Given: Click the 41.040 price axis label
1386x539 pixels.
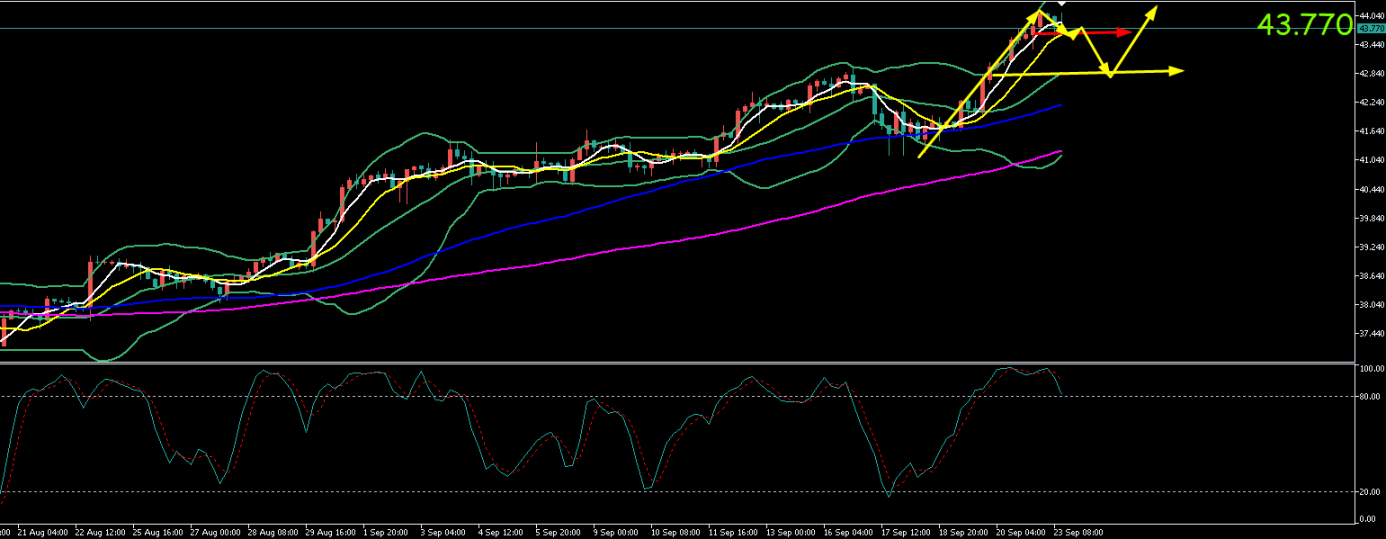Looking at the screenshot, I should pyautogui.click(x=1371, y=160).
